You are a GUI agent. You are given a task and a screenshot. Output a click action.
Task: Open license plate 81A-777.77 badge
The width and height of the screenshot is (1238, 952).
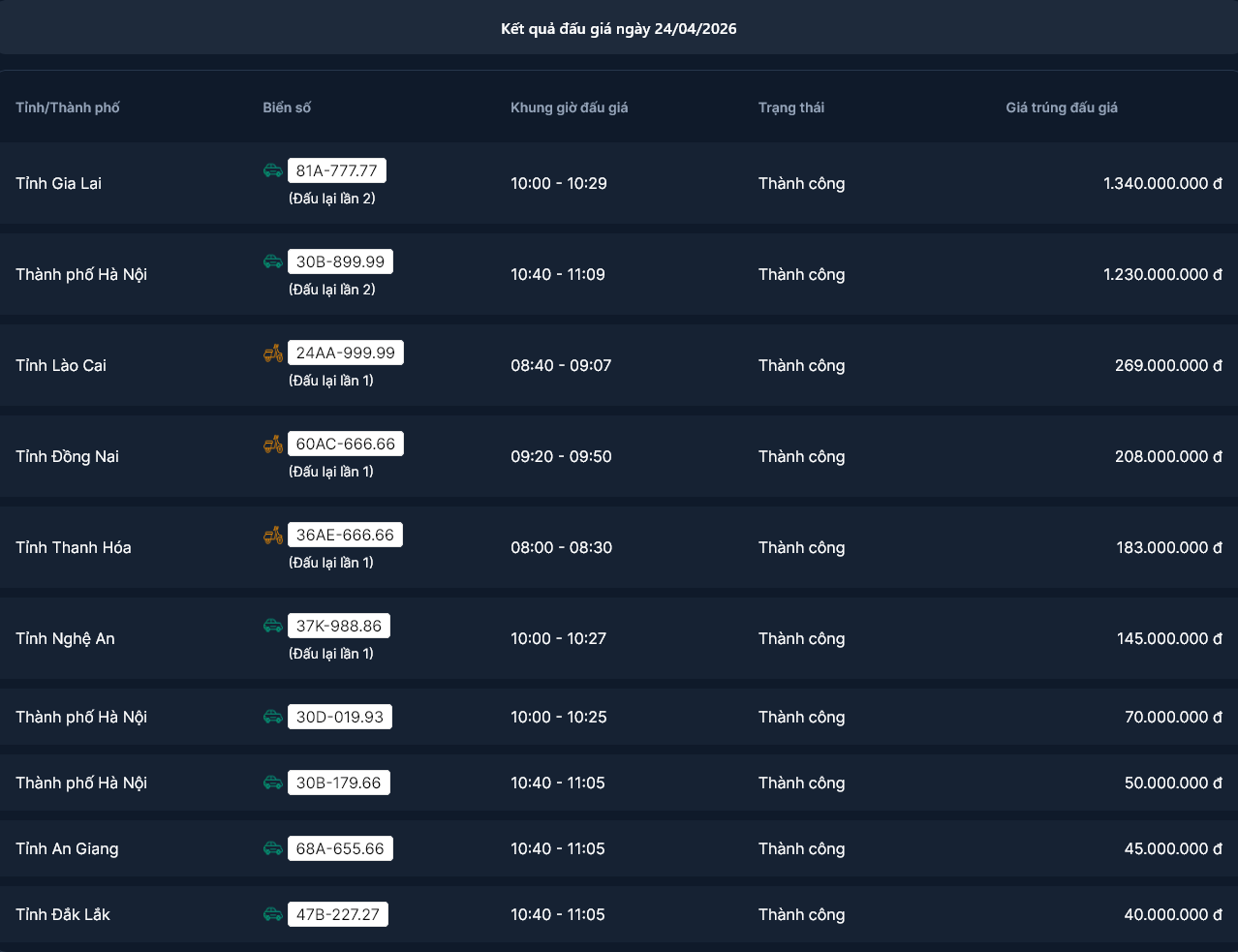point(337,170)
